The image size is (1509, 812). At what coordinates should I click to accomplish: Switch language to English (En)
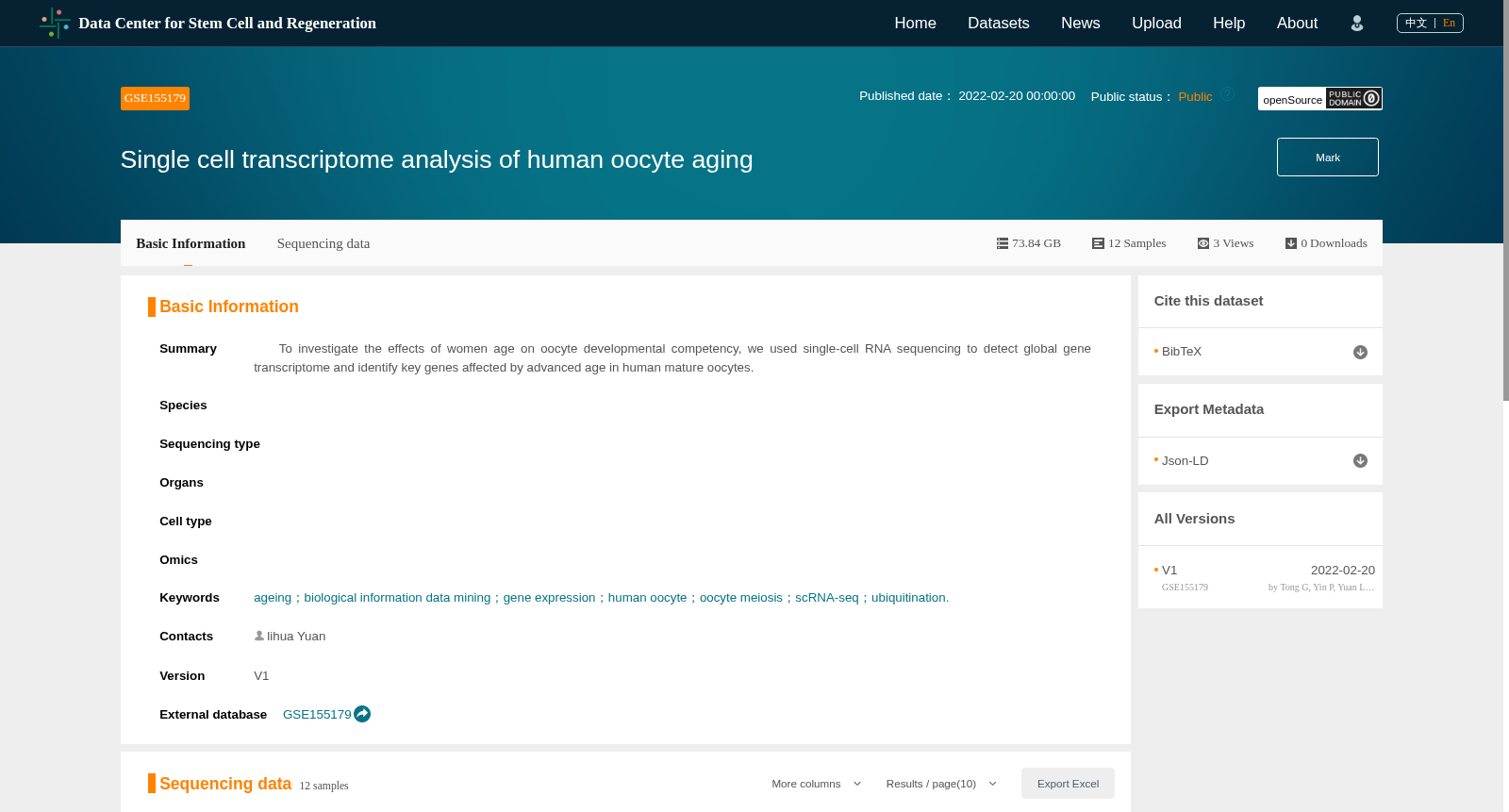(x=1449, y=23)
